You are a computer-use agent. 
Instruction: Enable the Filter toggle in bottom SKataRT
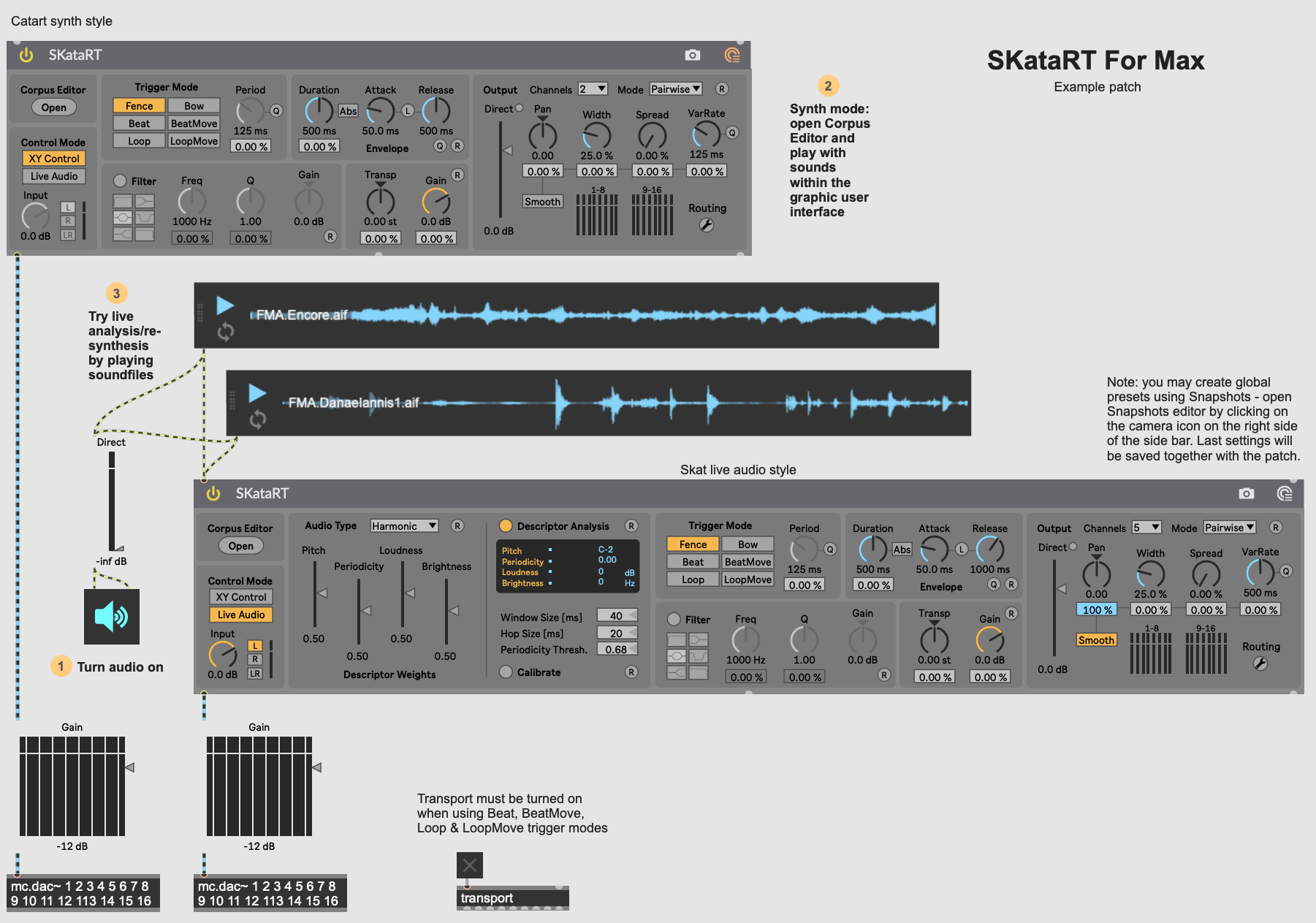[674, 619]
